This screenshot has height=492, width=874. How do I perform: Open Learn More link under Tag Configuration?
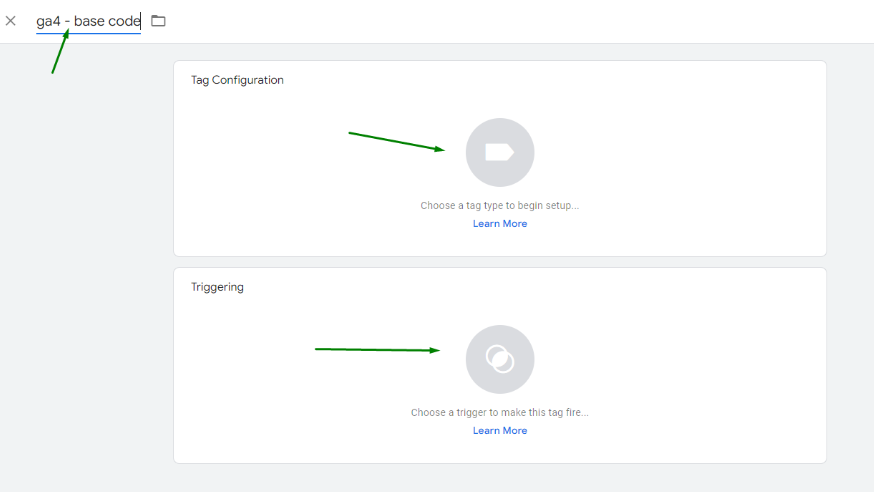point(500,223)
